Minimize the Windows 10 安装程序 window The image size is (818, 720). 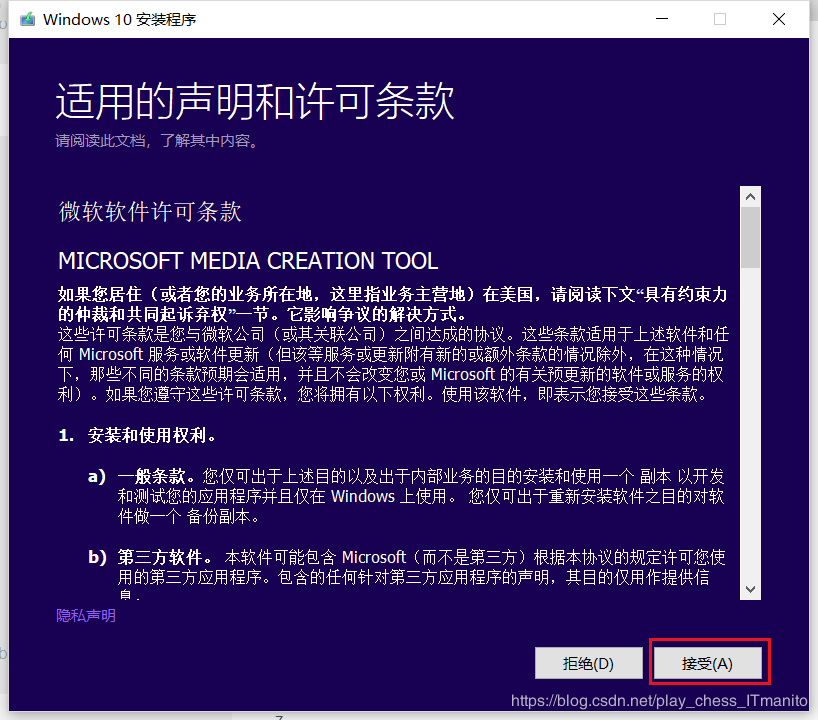coord(662,19)
